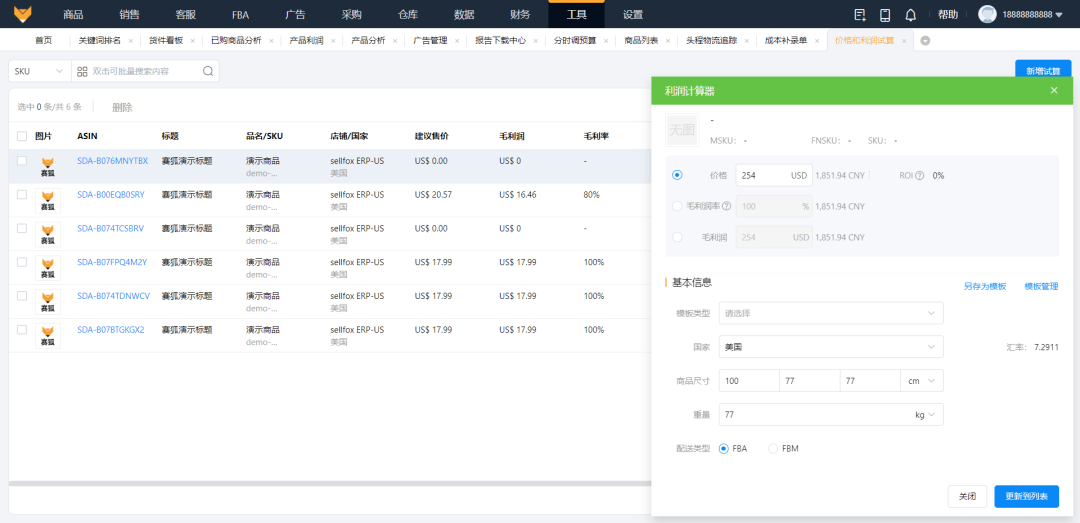Expand the weight unit kg dropdown

(x=925, y=414)
